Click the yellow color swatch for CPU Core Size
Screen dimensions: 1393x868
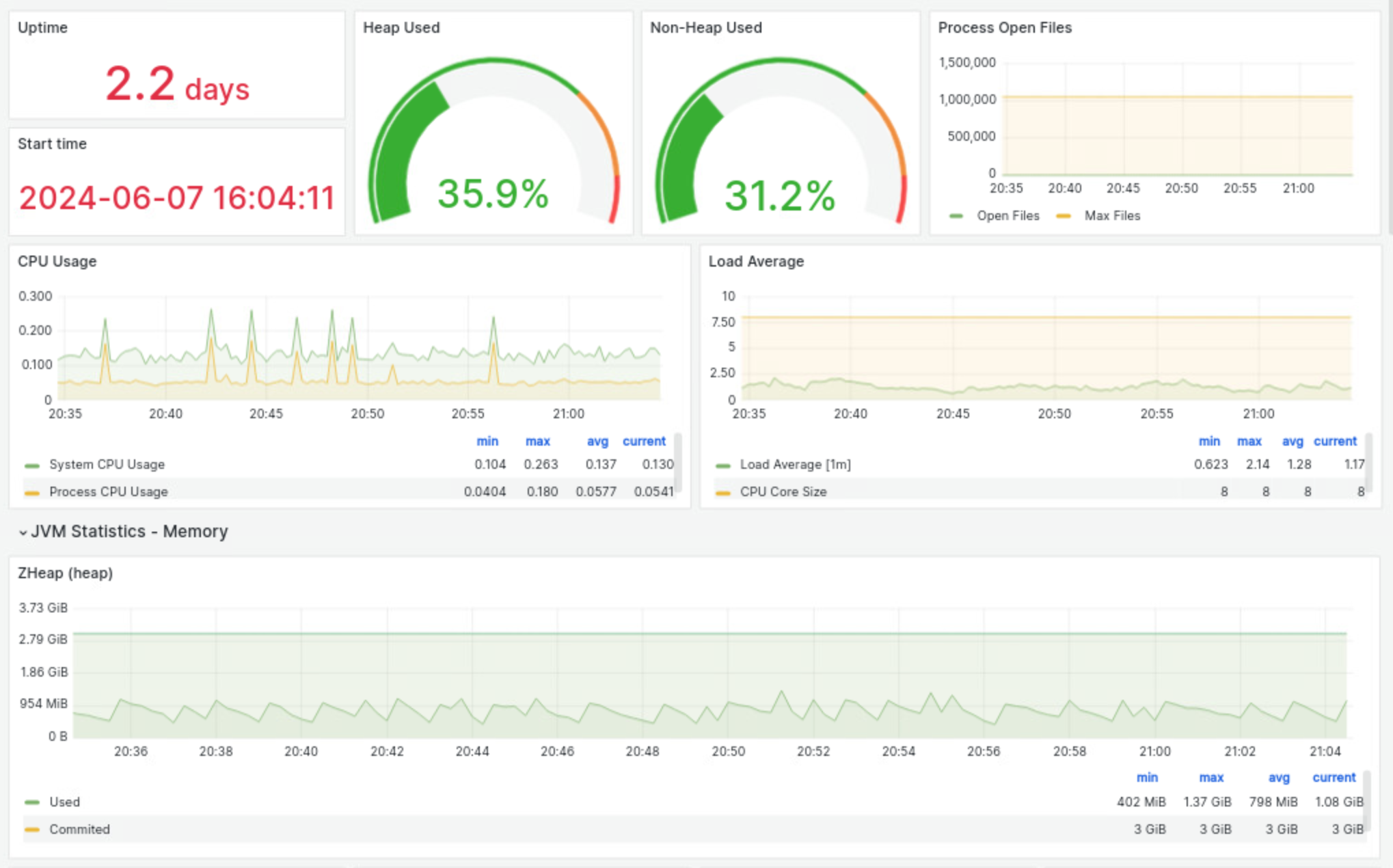coord(723,493)
